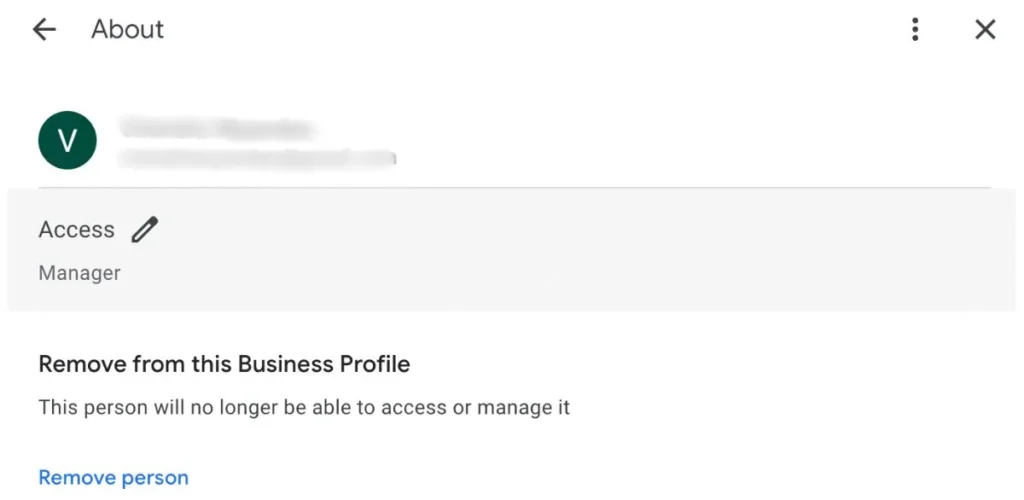Dismiss the dialog via the top-right cross
The image size is (1024, 500).
tap(985, 29)
